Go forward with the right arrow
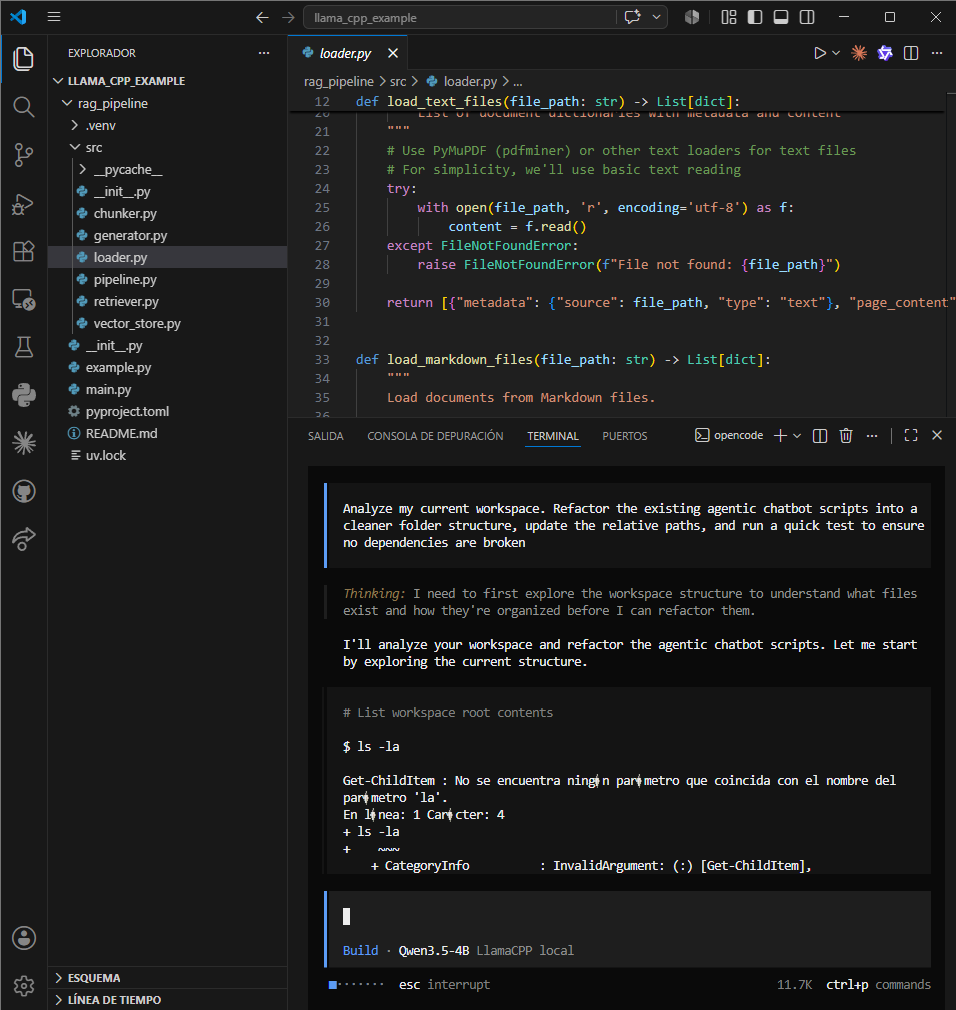Screen dimensions: 956x1010 click(x=288, y=17)
